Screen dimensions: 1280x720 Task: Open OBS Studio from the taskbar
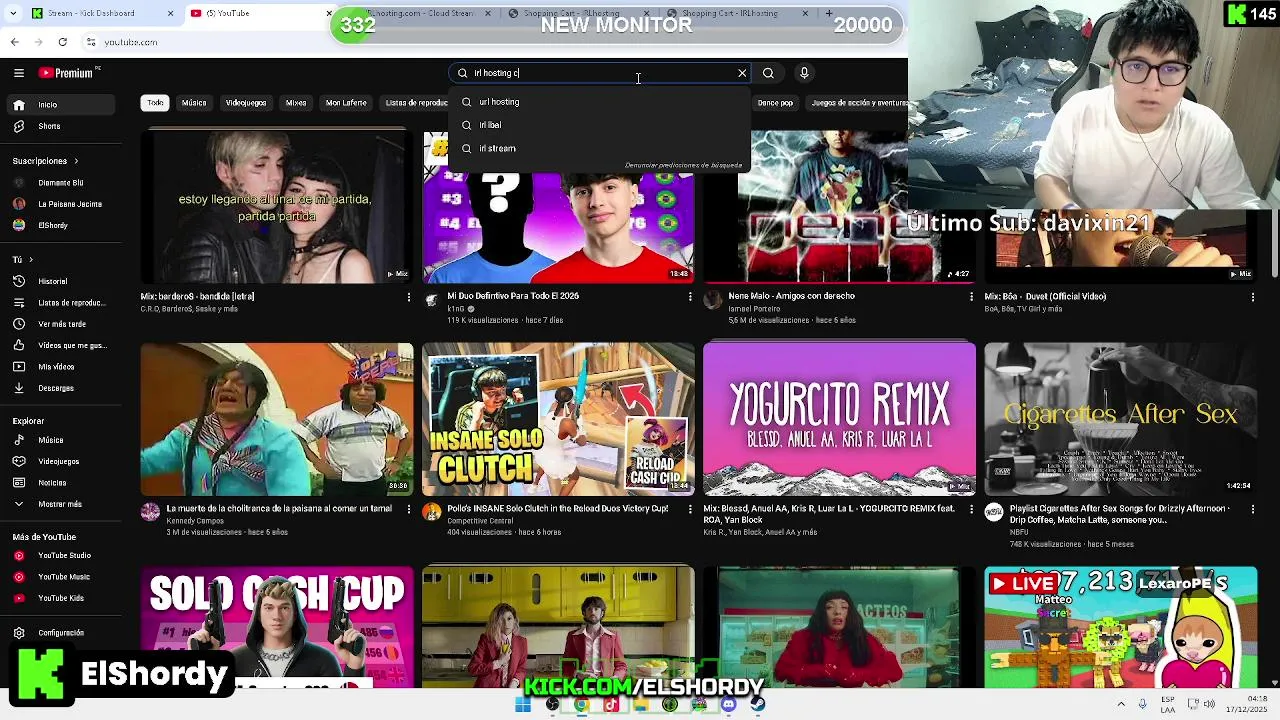tap(552, 704)
